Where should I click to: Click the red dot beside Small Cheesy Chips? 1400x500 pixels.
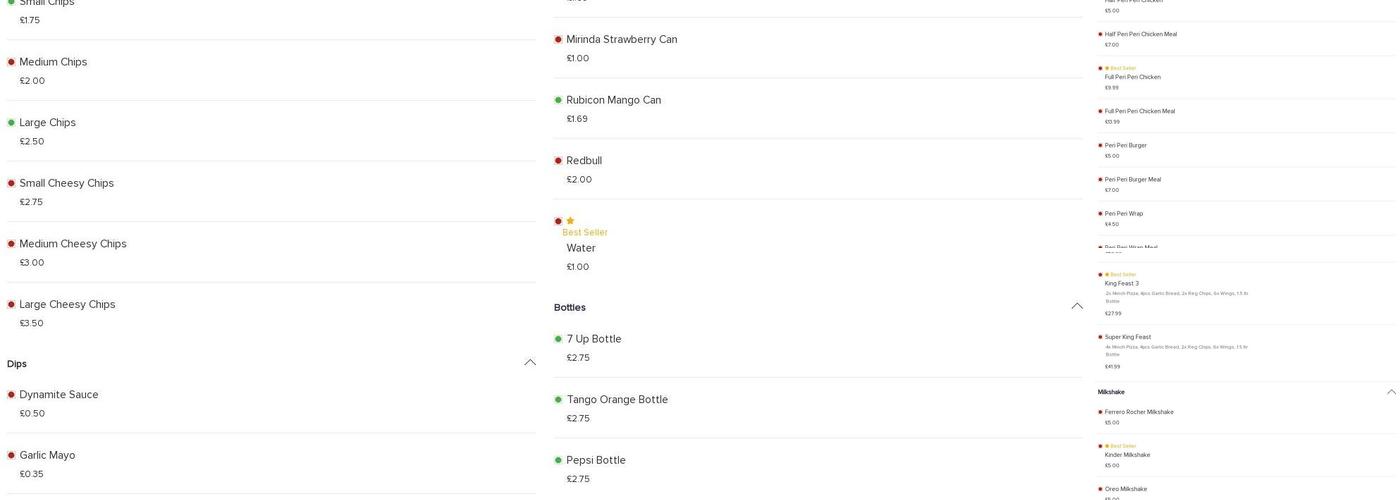tap(11, 184)
